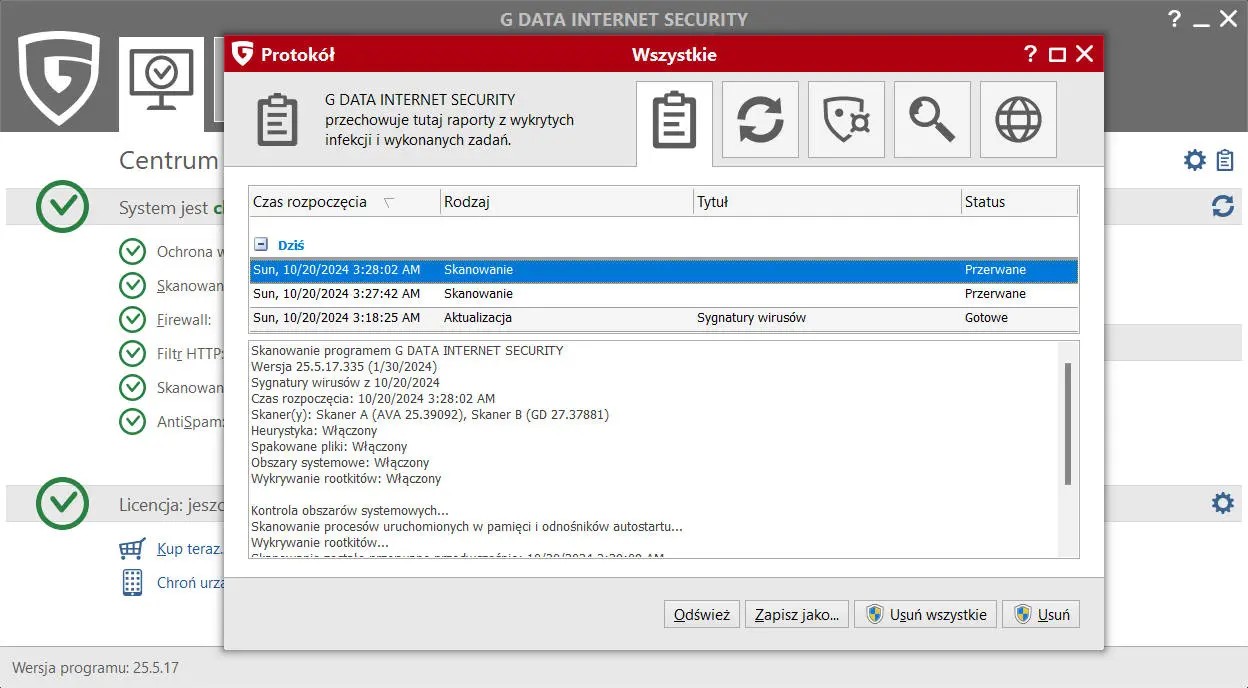This screenshot has height=688, width=1248.
Task: Select the web protection globe log icon
Action: [x=1017, y=119]
